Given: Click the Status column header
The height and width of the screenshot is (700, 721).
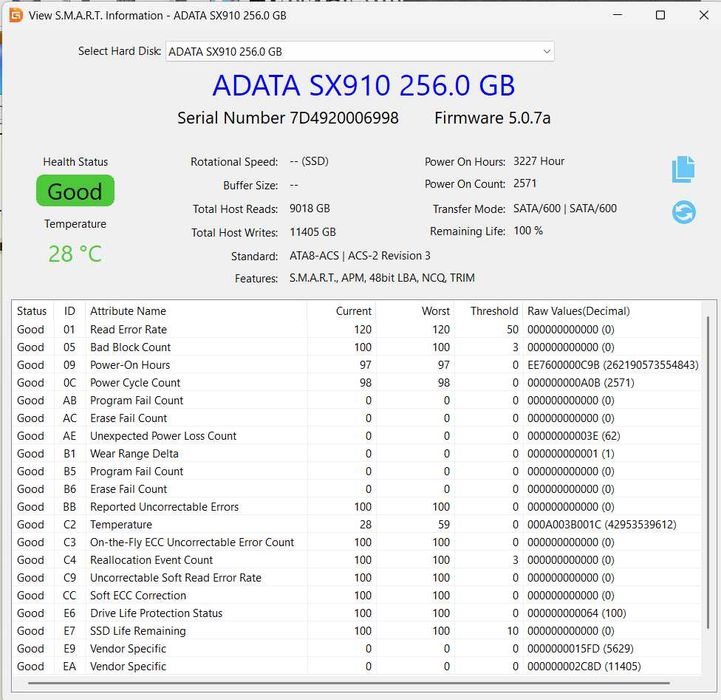Looking at the screenshot, I should 32,311.
